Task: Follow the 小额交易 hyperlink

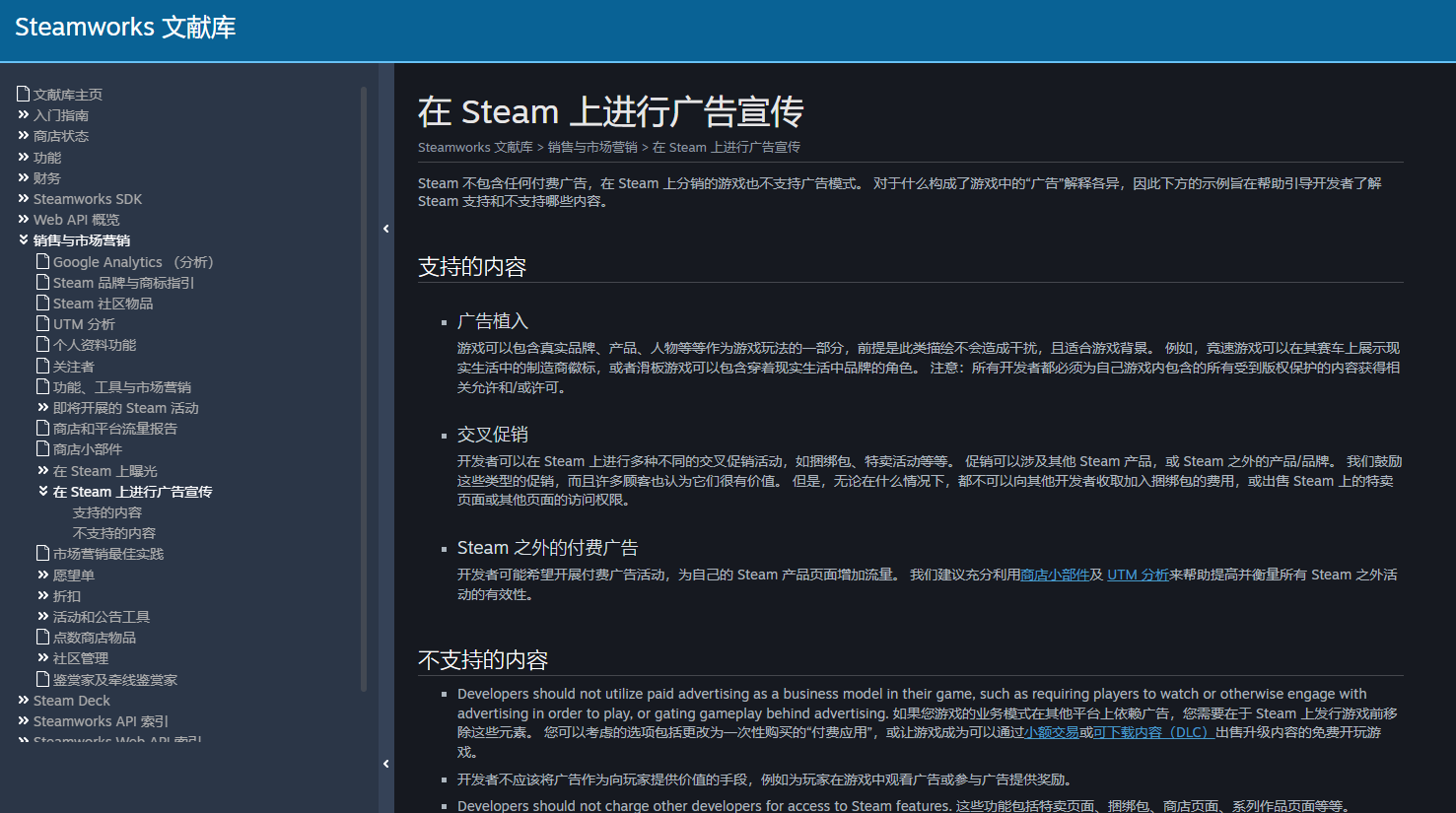Action: [1051, 732]
